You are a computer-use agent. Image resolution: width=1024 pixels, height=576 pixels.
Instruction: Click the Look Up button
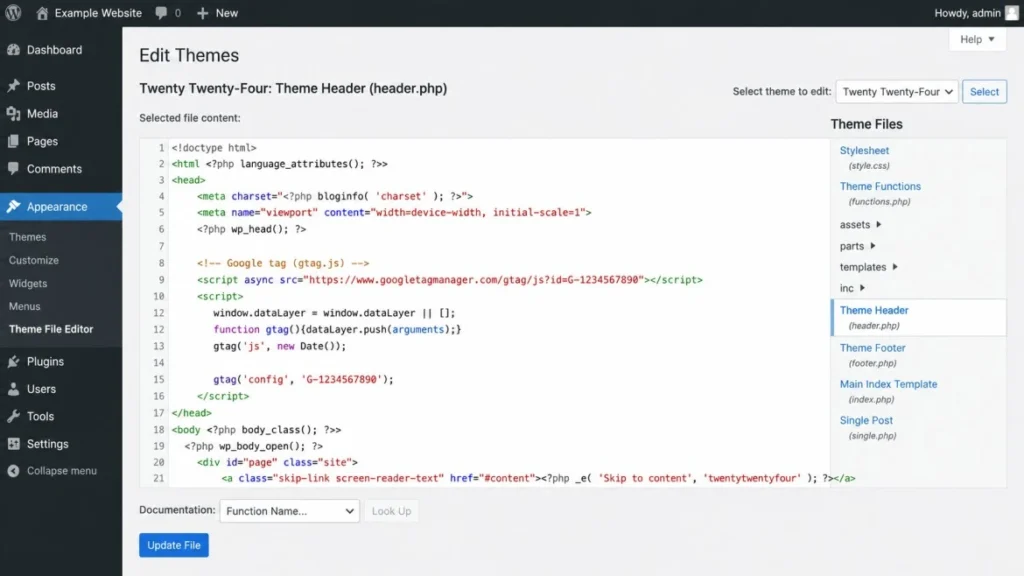click(391, 511)
